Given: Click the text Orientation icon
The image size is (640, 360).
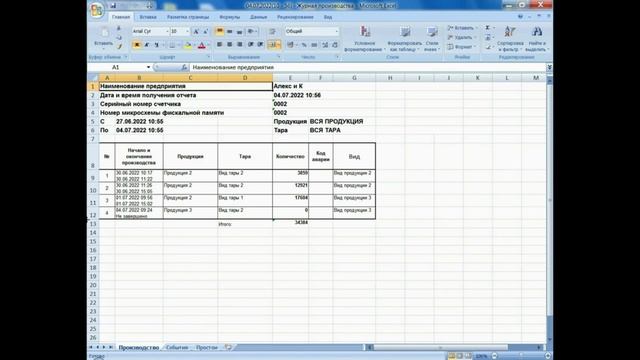Looking at the screenshot, I should click(251, 31).
